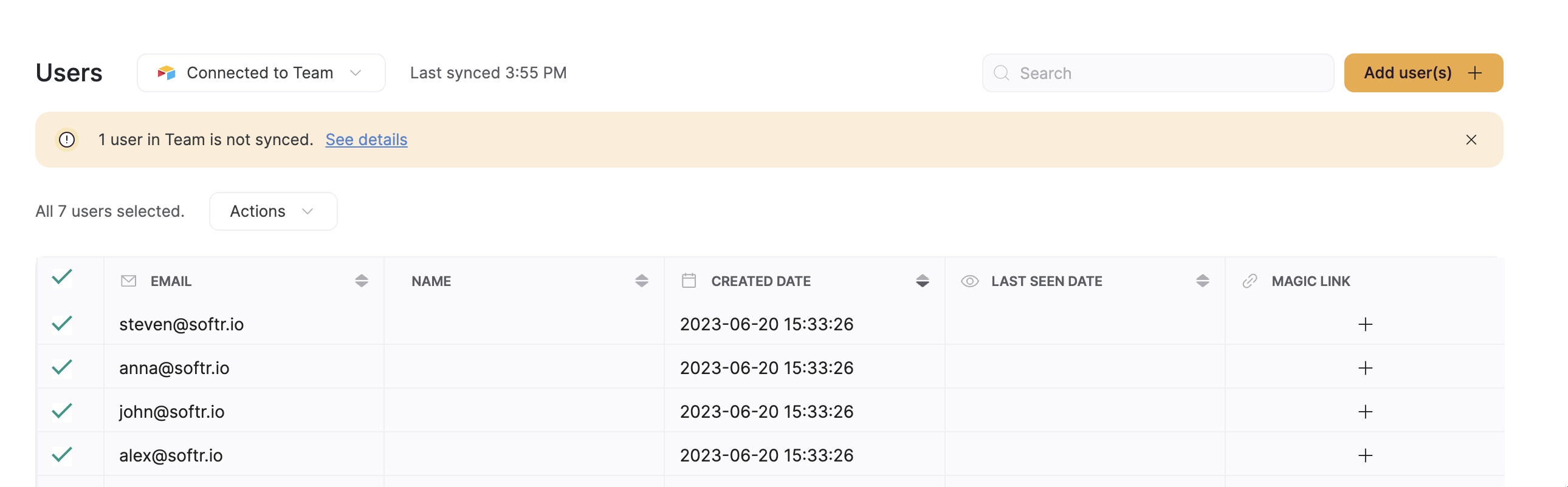This screenshot has width=1568, height=487.
Task: Open the See details link
Action: coord(366,140)
